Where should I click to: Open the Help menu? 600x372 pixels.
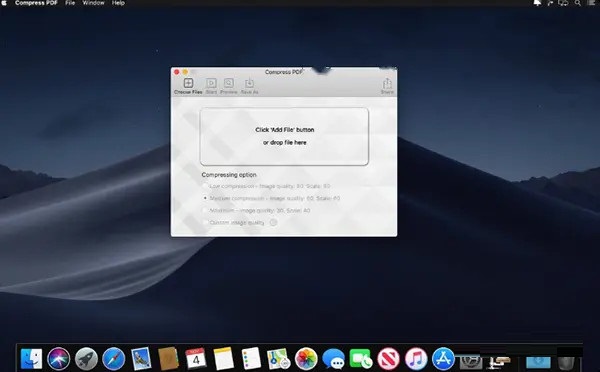[118, 3]
